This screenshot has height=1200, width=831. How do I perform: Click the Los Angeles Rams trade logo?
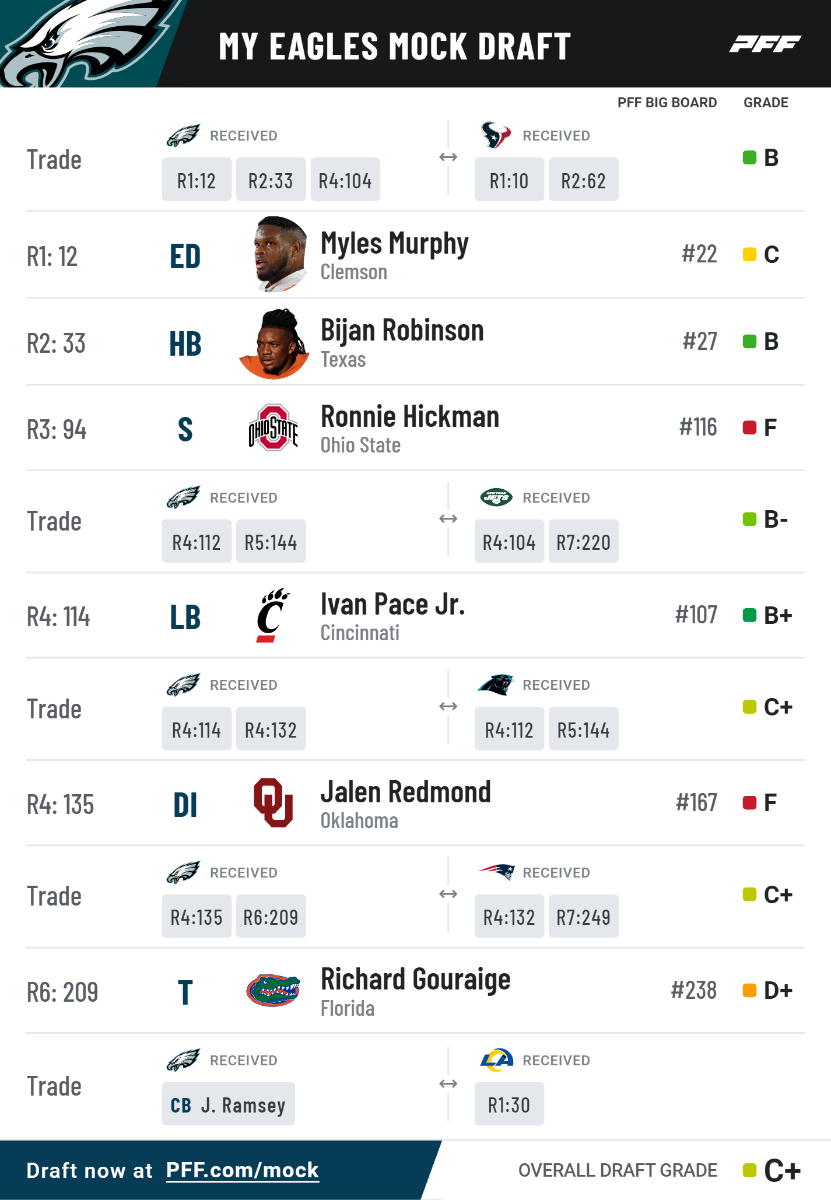pos(496,1060)
